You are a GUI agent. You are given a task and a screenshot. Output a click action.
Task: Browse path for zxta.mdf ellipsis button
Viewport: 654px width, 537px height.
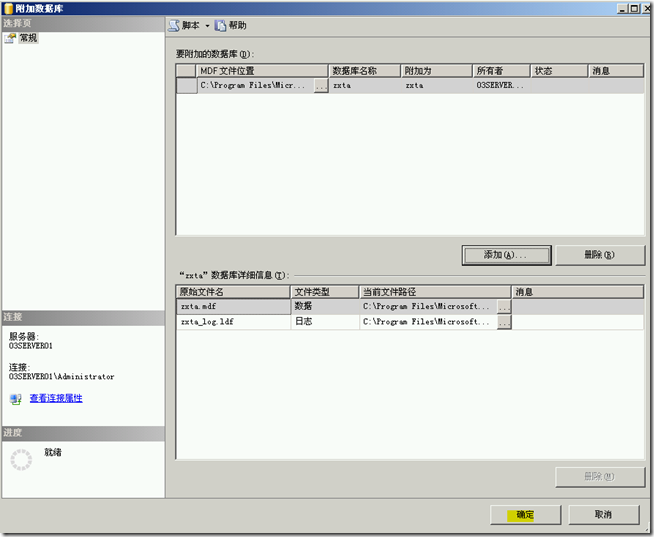coord(504,307)
